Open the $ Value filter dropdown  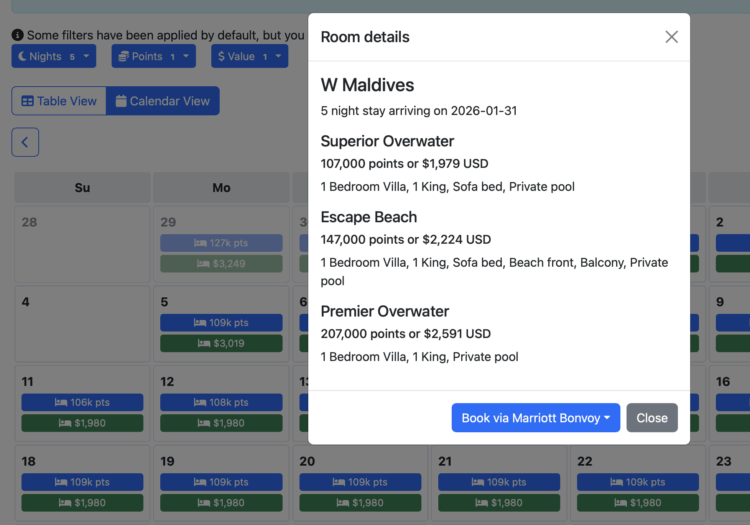pos(249,57)
